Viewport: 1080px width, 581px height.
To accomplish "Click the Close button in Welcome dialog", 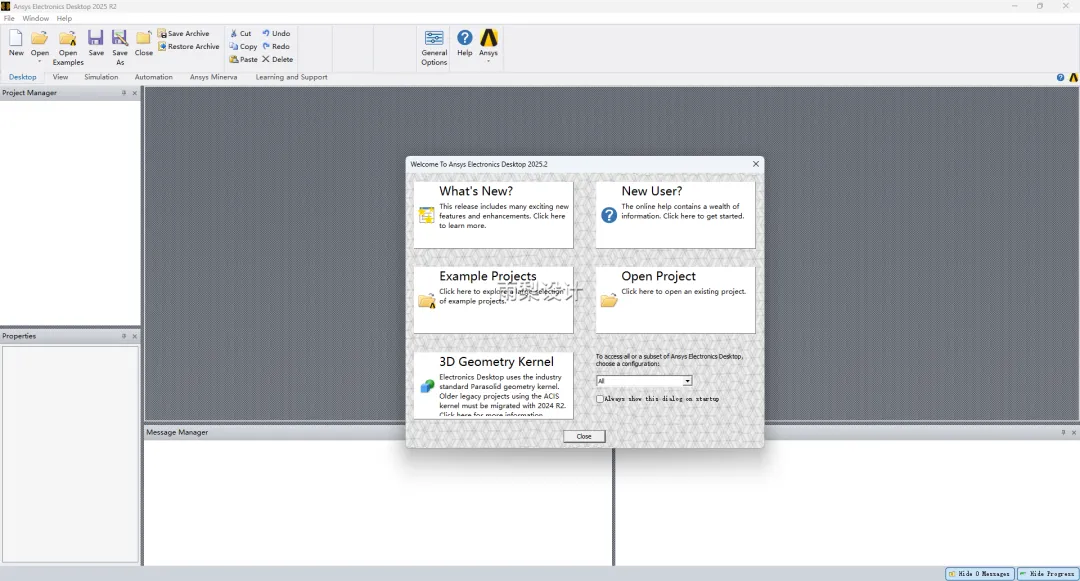I will point(584,436).
